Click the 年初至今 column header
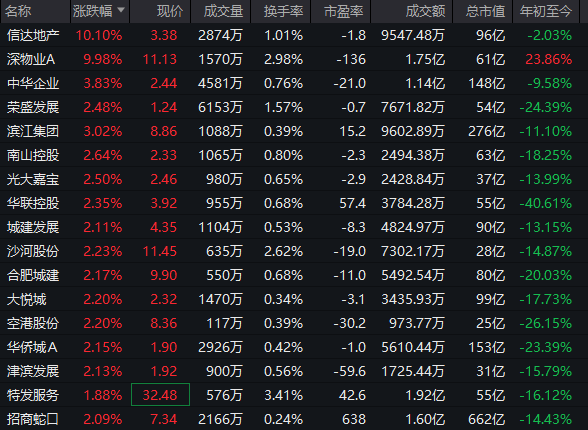This screenshot has height=430, width=588. (x=546, y=12)
